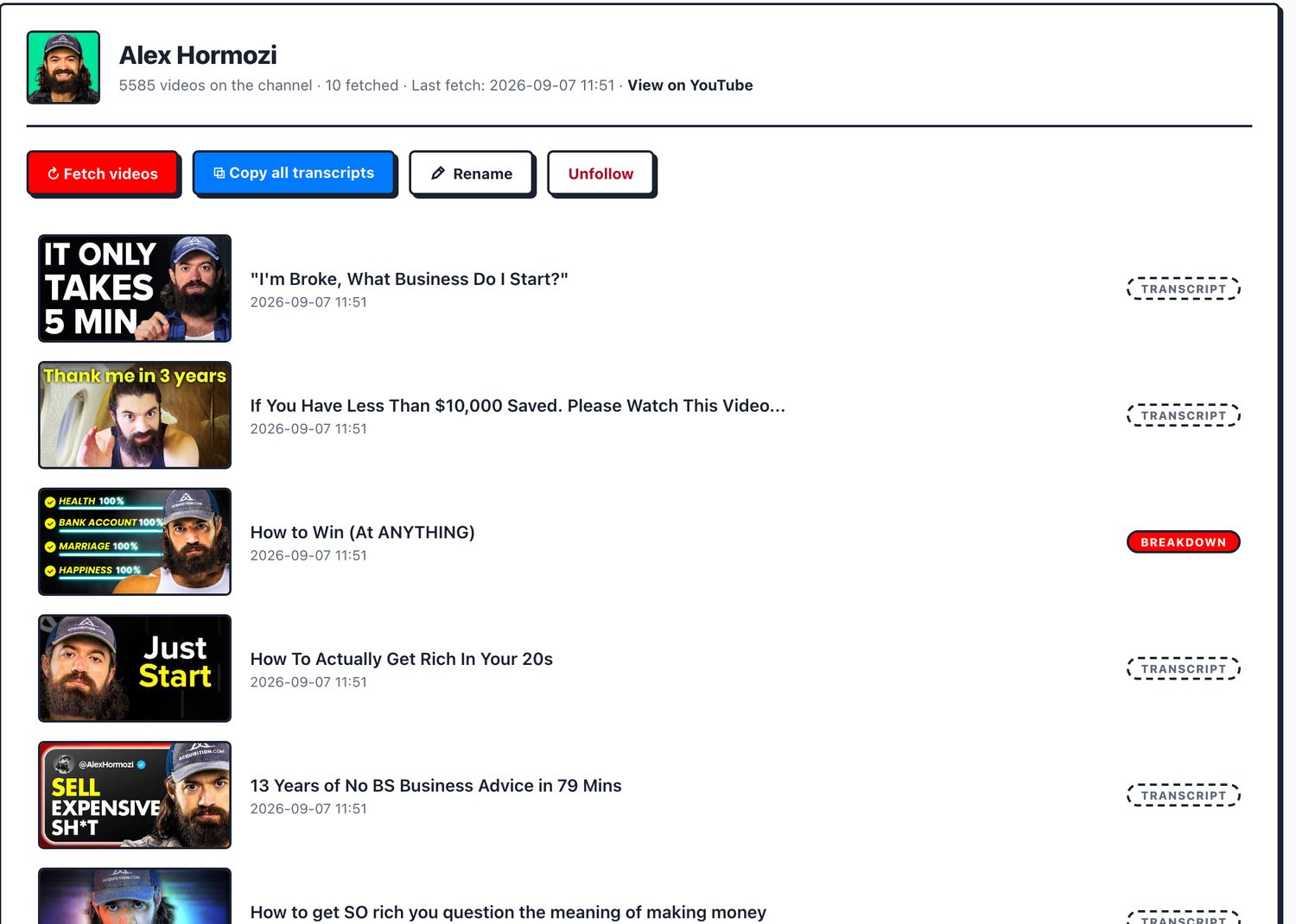Open title "How to get SO rich you question"
The height and width of the screenshot is (924, 1296).
(x=508, y=913)
